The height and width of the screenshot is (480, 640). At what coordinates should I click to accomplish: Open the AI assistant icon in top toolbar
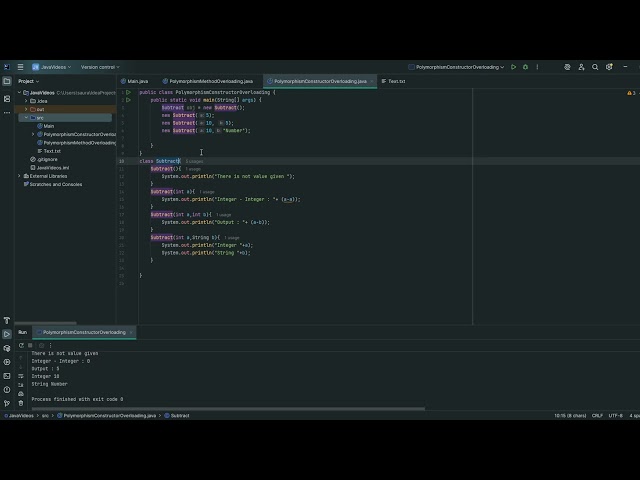pos(567,67)
